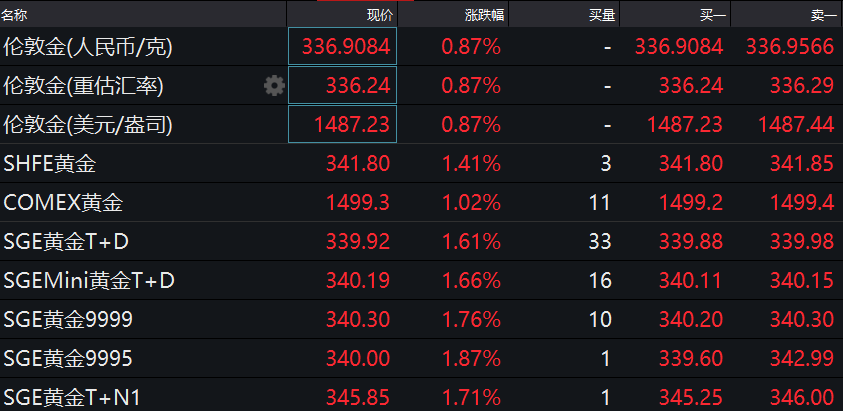Select the SGE黄金T+N1 row name
843x411 pixels.
(72, 398)
